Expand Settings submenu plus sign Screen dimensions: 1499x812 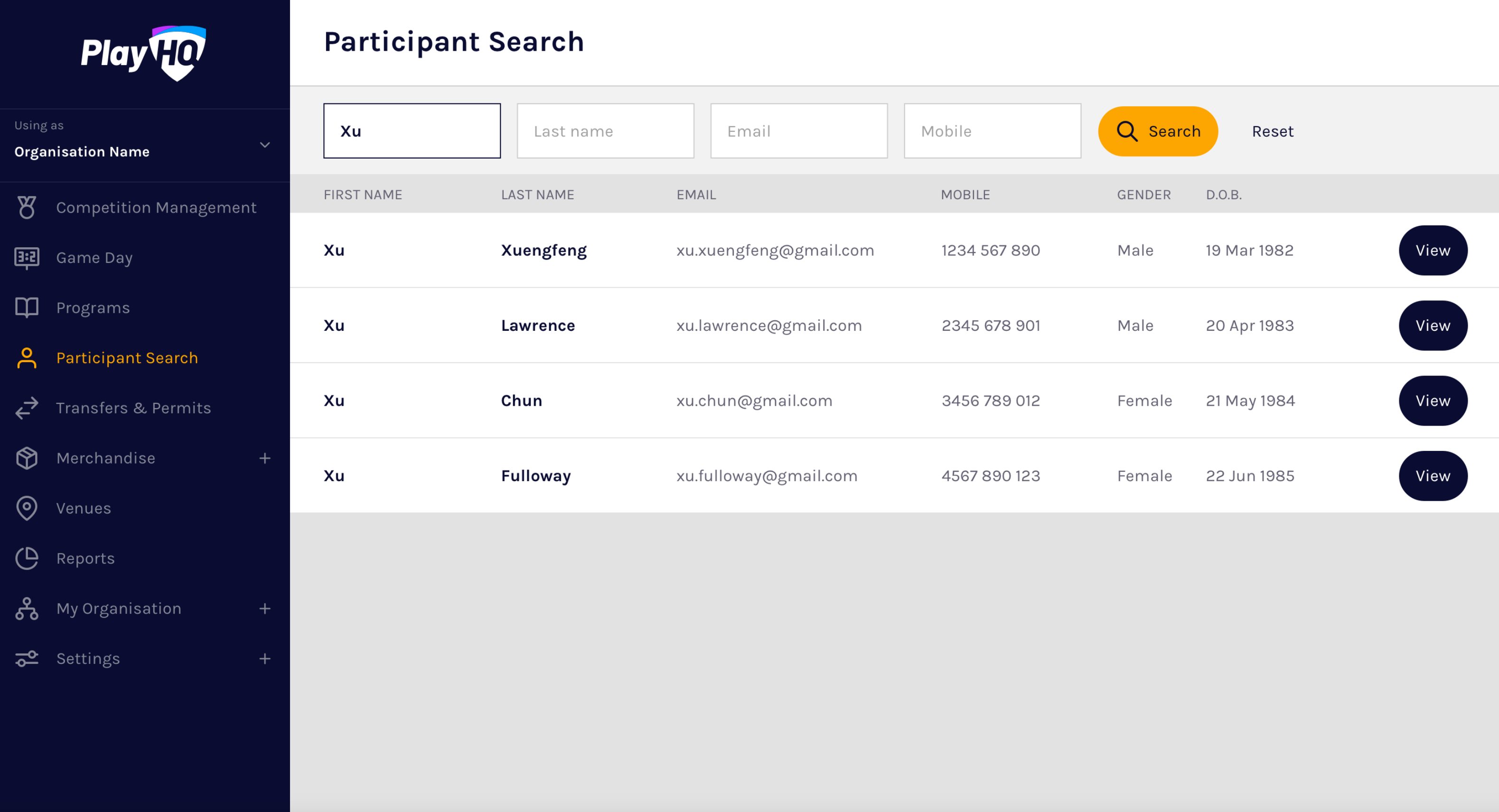(265, 658)
